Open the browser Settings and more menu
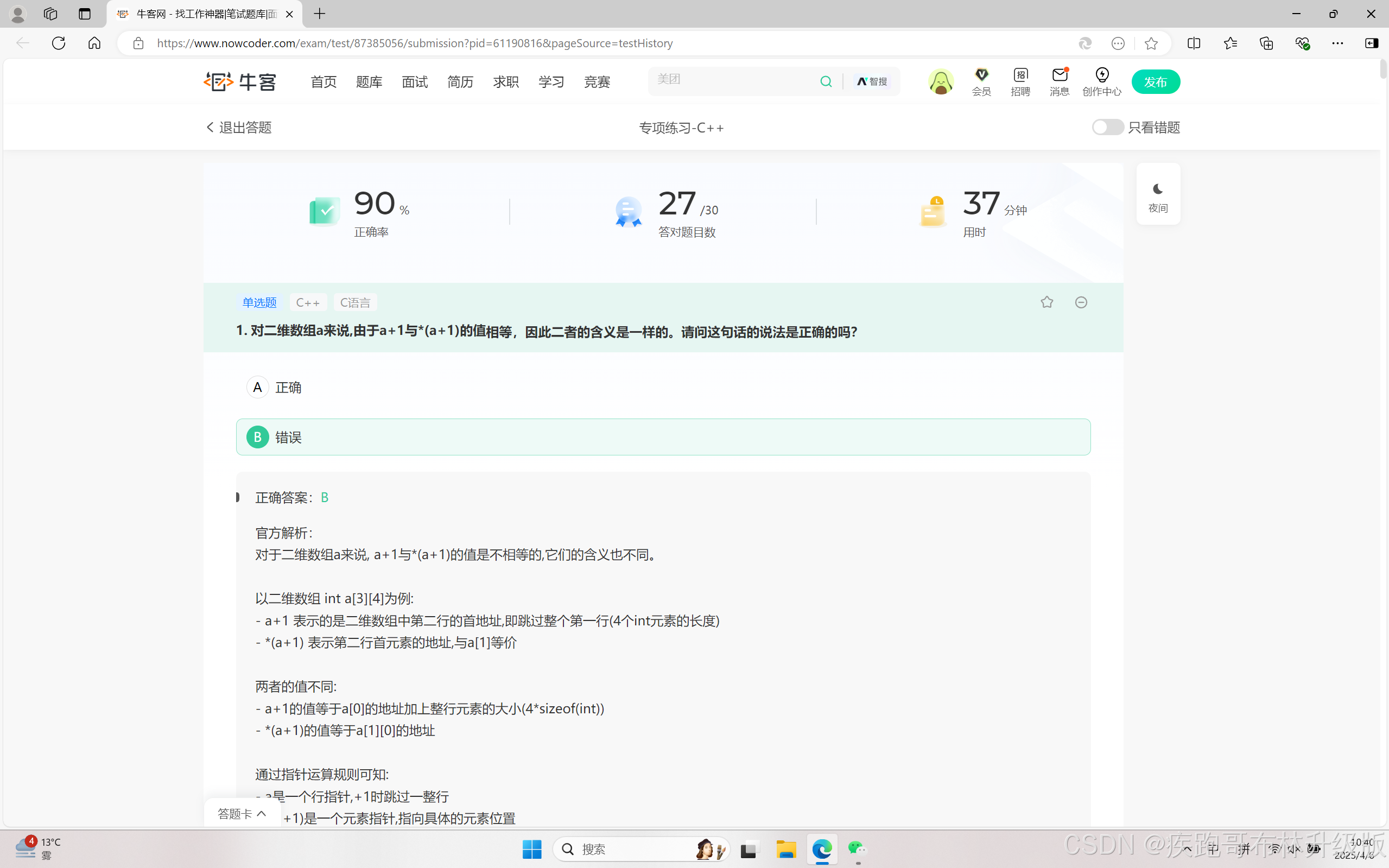Viewport: 1389px width, 868px height. 1337,43
